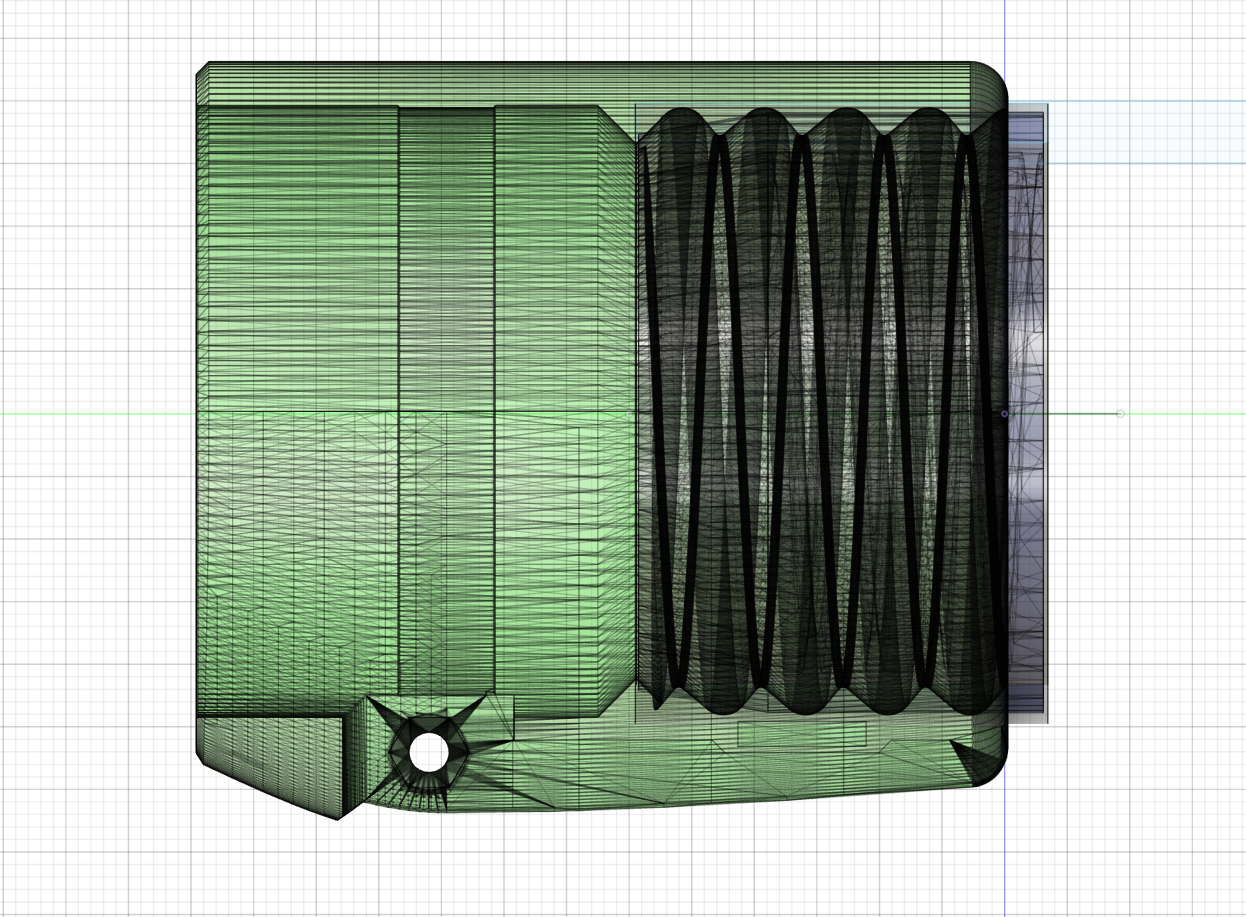Select the black helical thread section
The image size is (1246, 917).
pos(820,410)
